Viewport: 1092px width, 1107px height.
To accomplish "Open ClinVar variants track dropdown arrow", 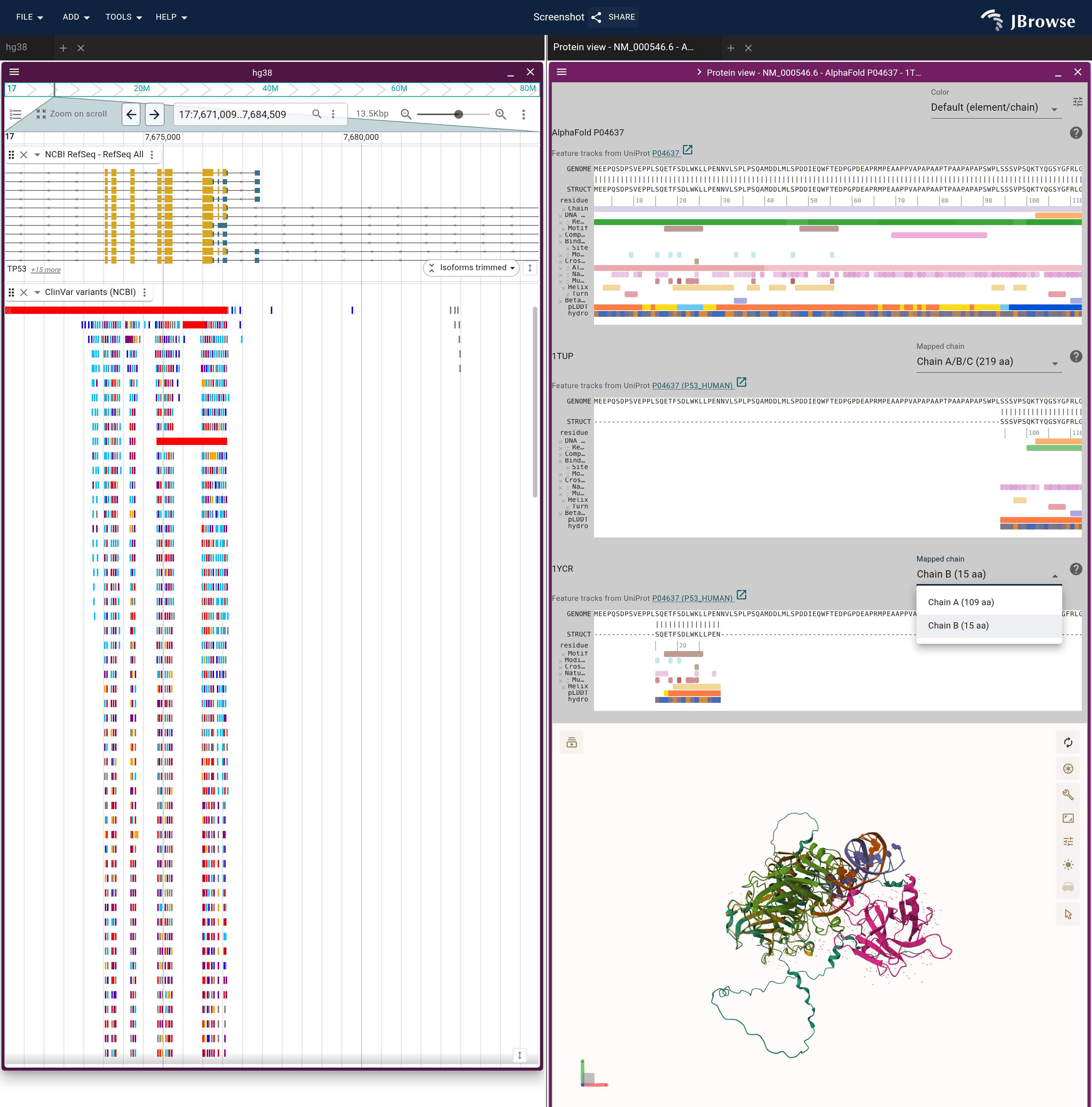I will pos(37,292).
